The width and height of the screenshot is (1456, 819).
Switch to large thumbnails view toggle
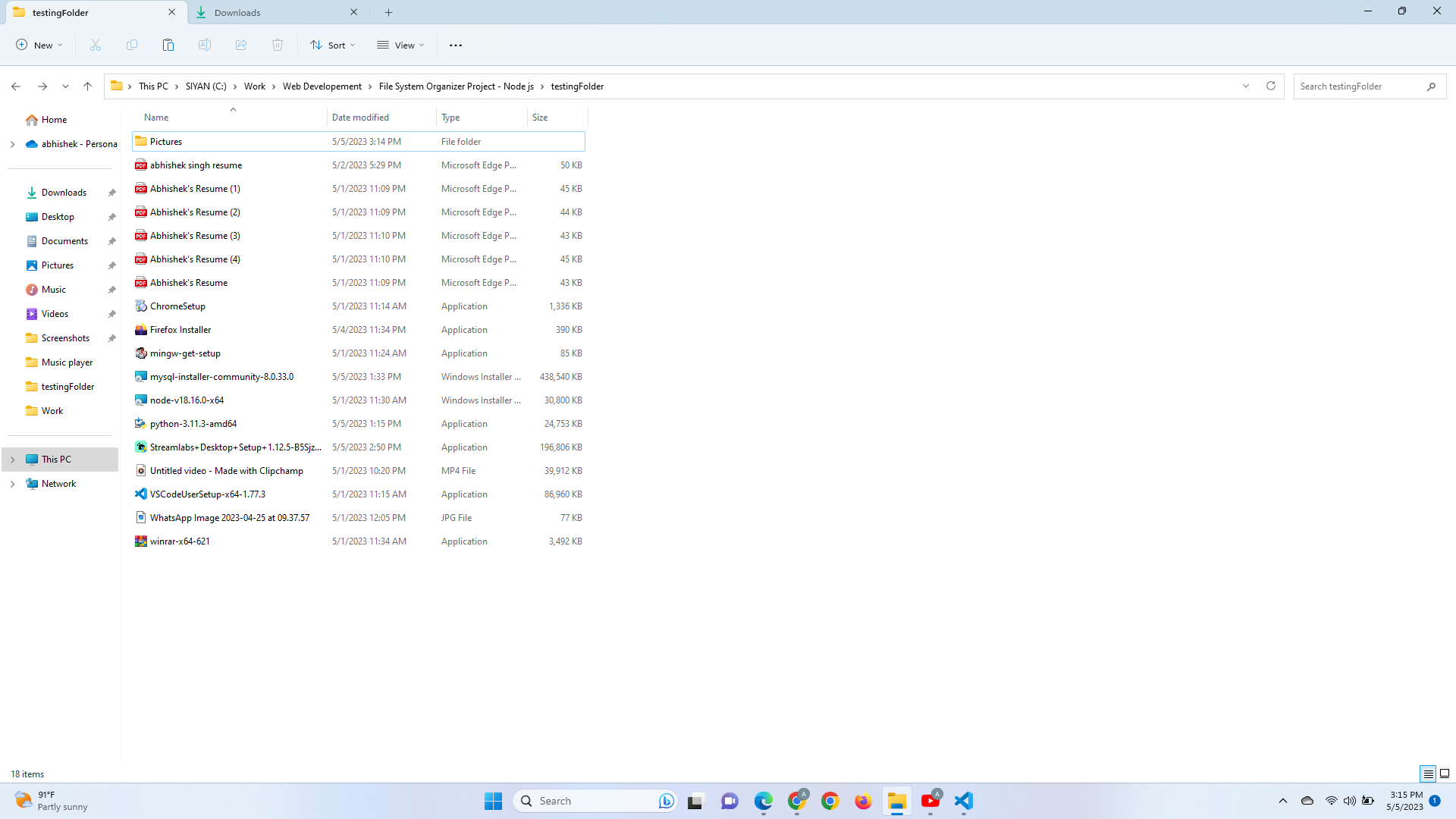pos(1445,773)
